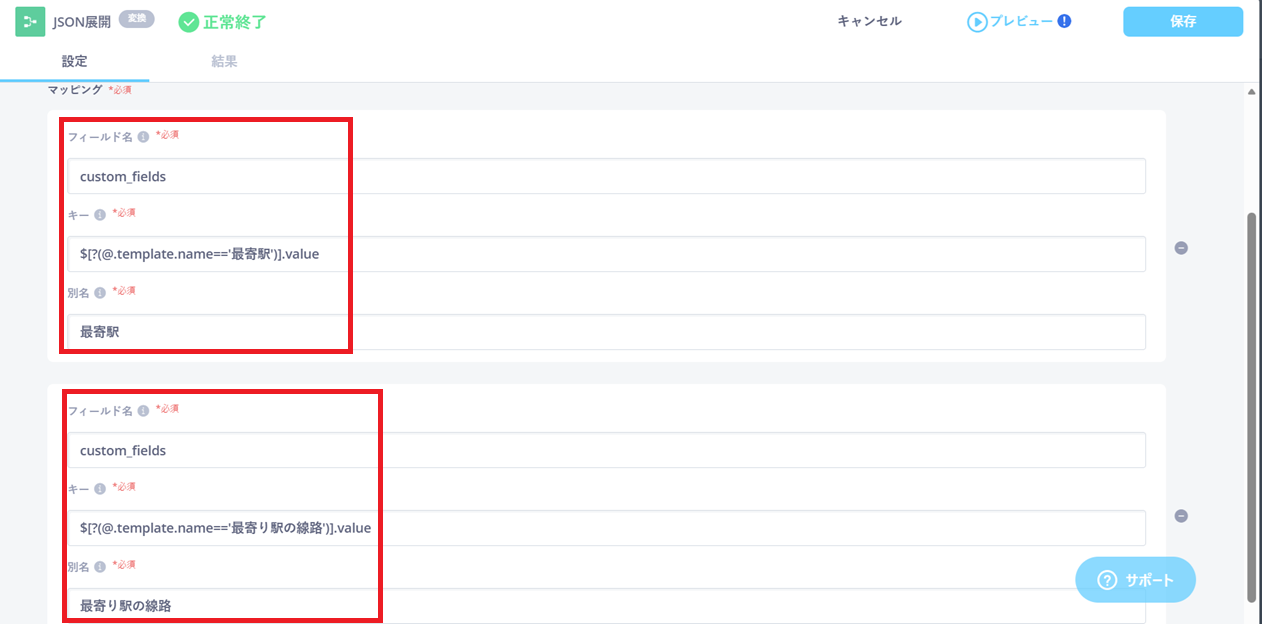Screen dimensions: 1262x624
Task: Click the key input containing '最寄駅' expression
Action: [x=606, y=254]
